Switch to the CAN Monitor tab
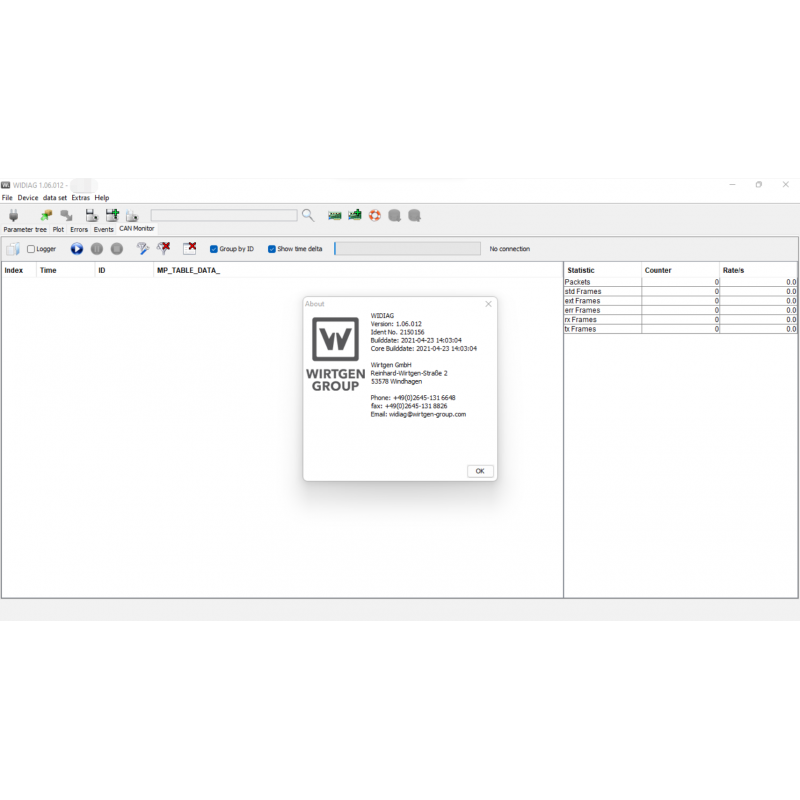800x800 pixels. pos(136,229)
